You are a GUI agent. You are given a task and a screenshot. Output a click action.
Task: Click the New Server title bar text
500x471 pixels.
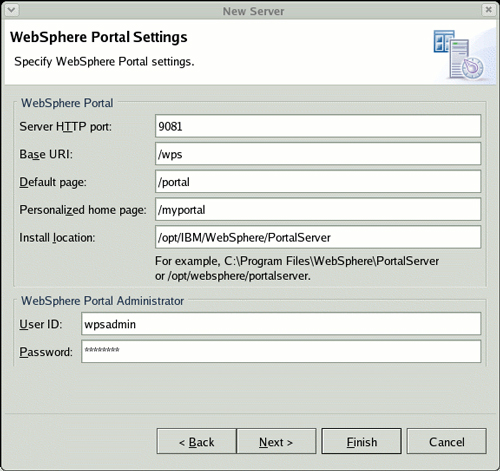click(253, 11)
